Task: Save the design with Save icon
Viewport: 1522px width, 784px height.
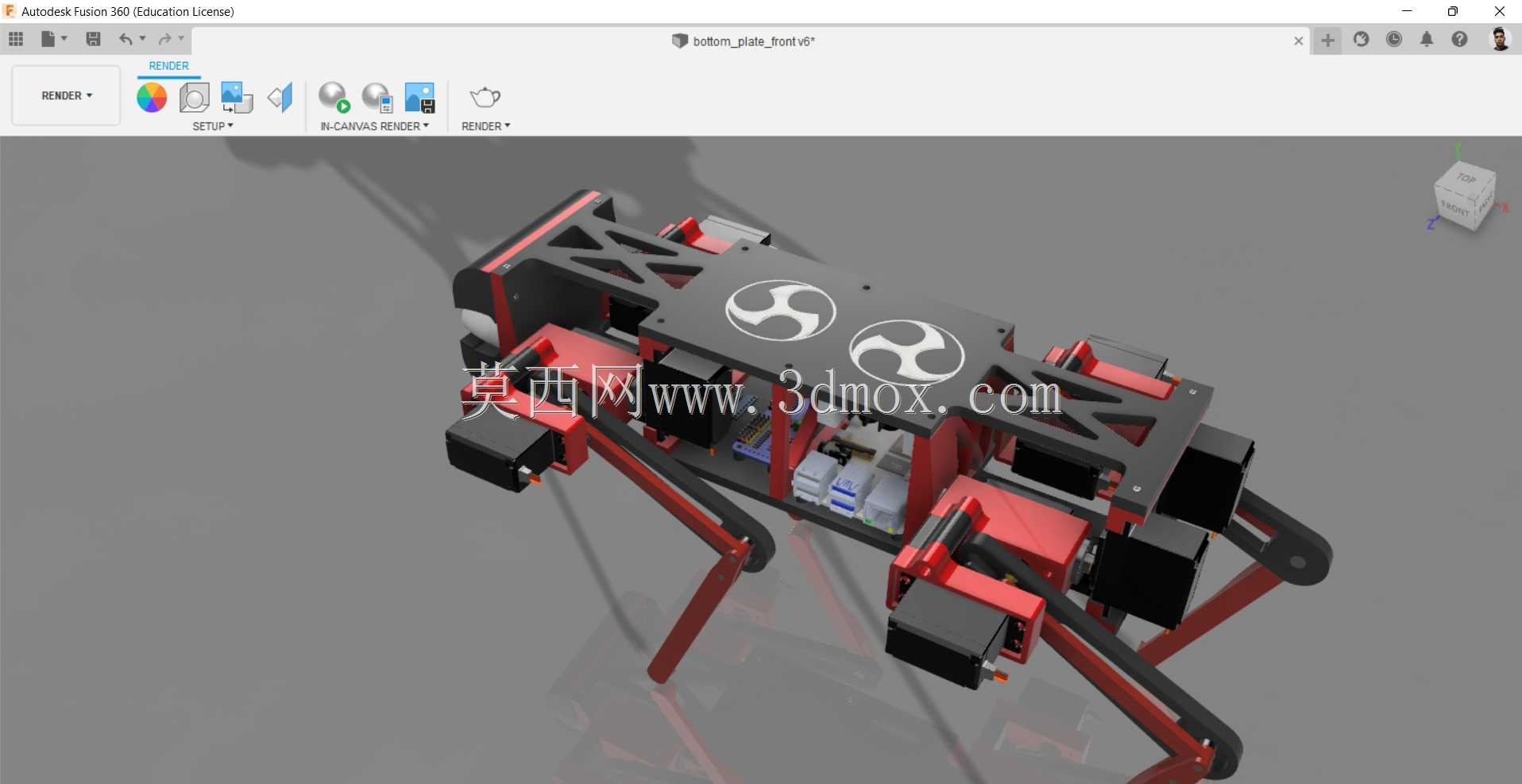Action: [x=93, y=39]
